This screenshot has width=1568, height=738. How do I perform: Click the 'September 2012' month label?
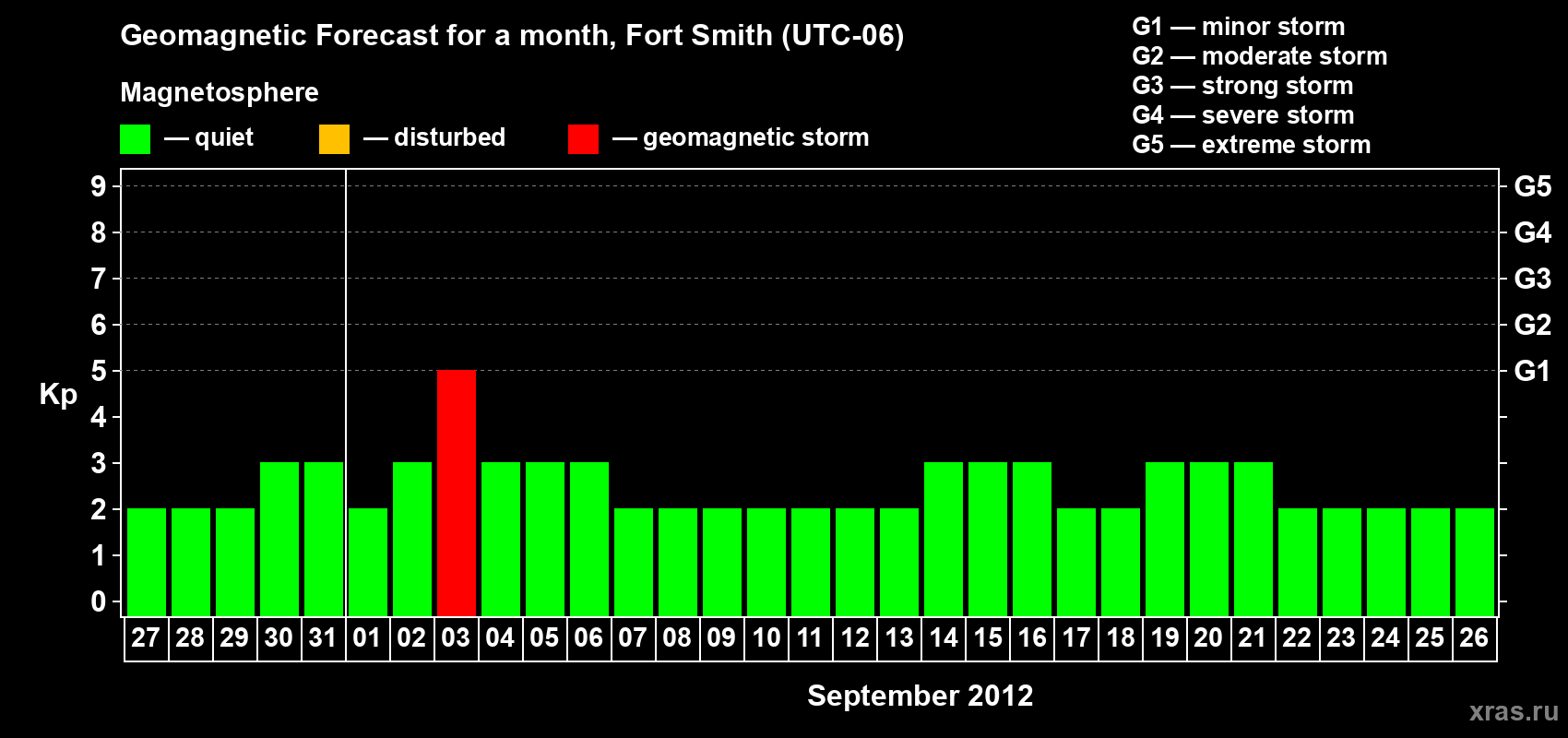click(x=921, y=696)
